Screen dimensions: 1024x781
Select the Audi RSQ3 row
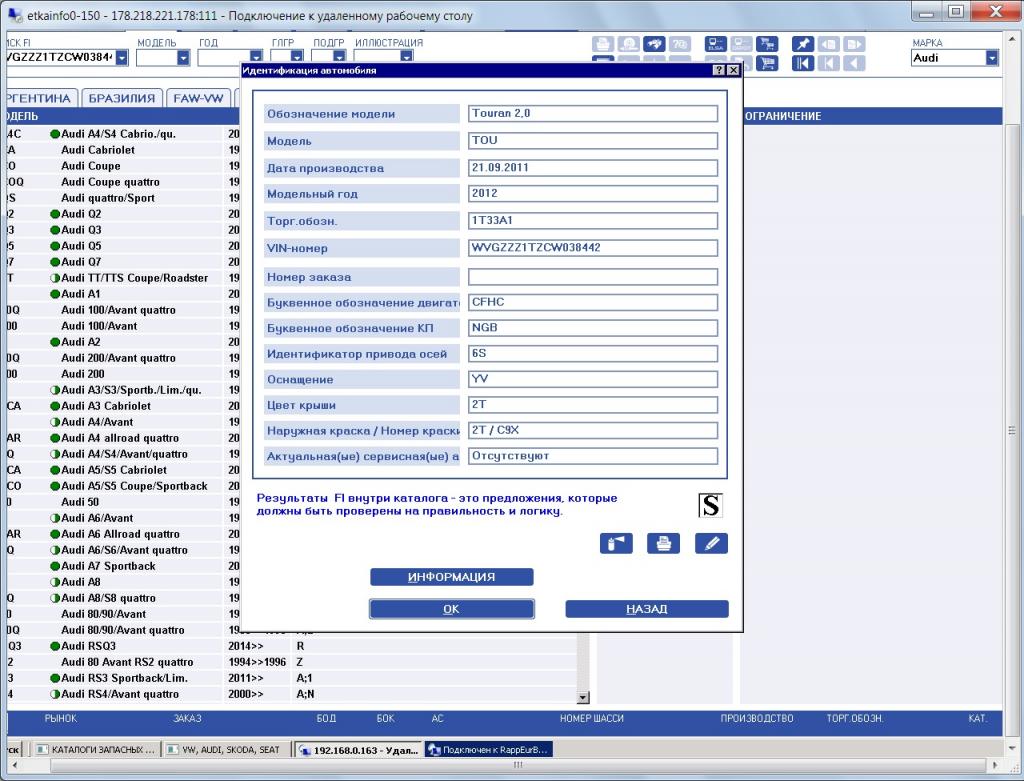point(291,646)
